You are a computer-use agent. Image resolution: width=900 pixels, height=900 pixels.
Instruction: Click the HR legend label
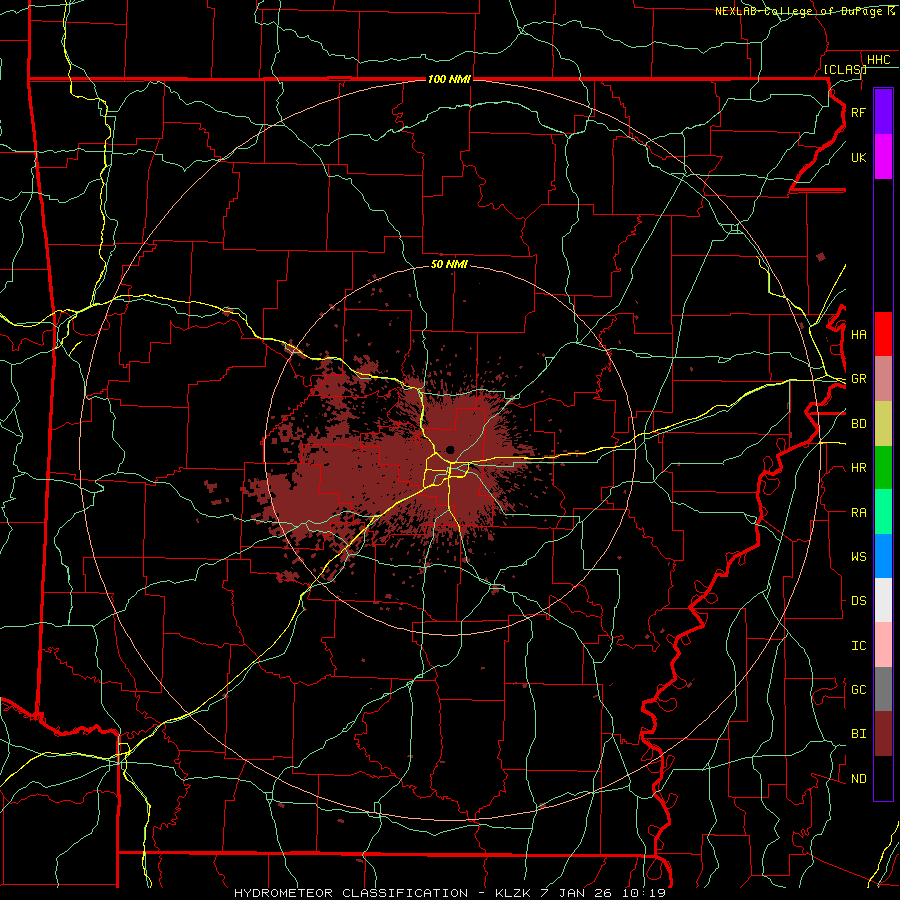pyautogui.click(x=858, y=468)
